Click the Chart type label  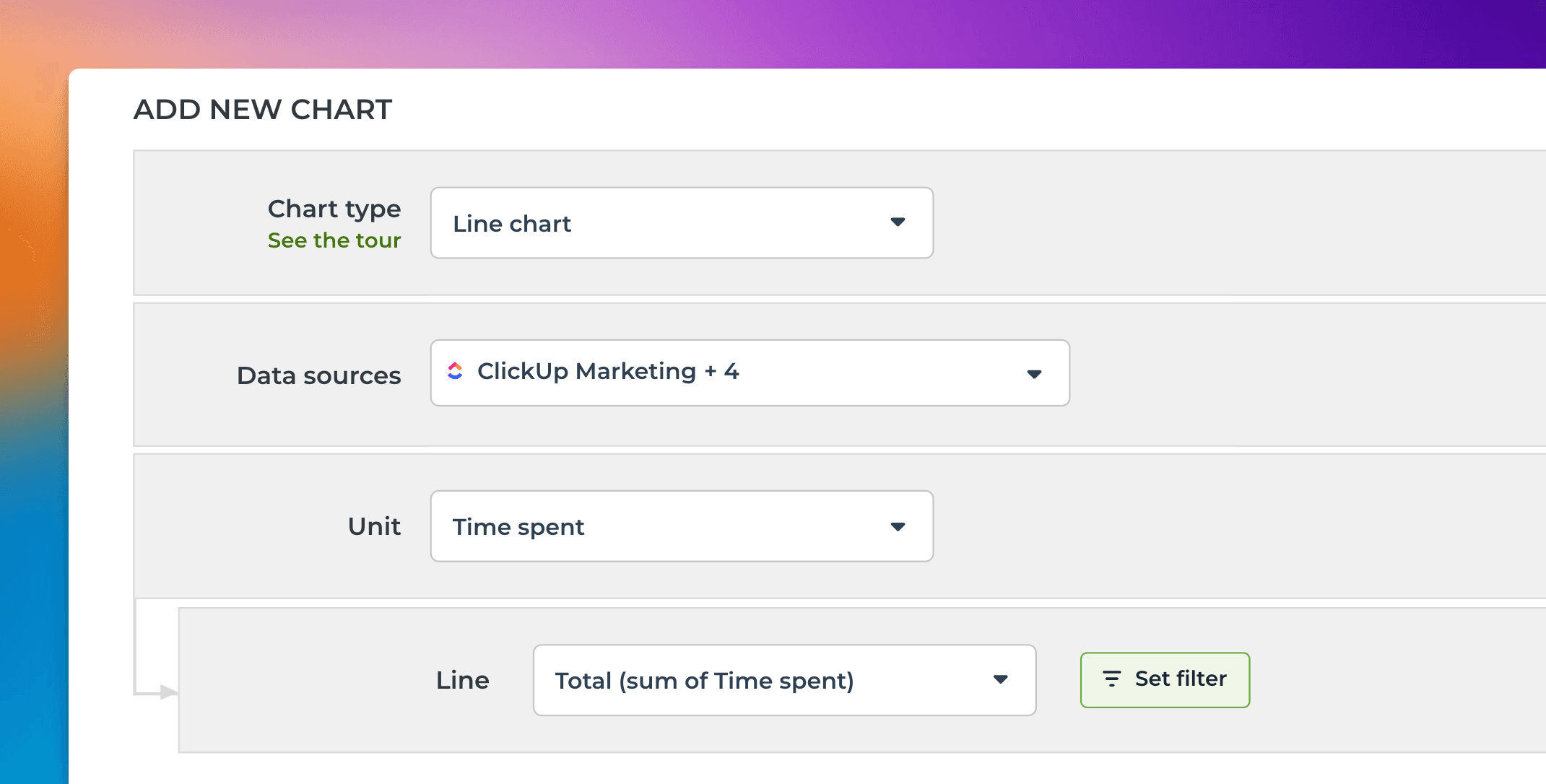pyautogui.click(x=334, y=209)
